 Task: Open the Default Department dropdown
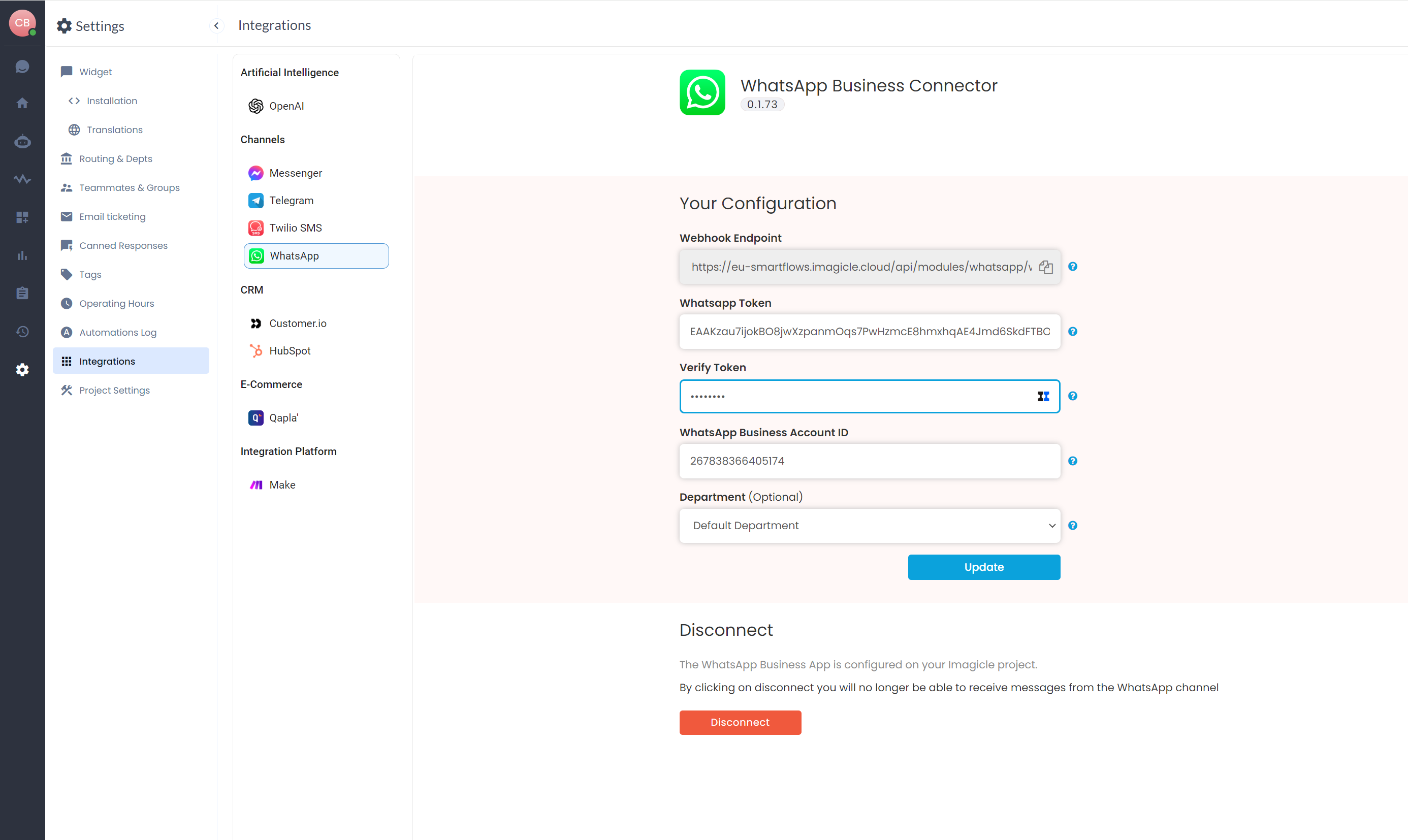869,526
